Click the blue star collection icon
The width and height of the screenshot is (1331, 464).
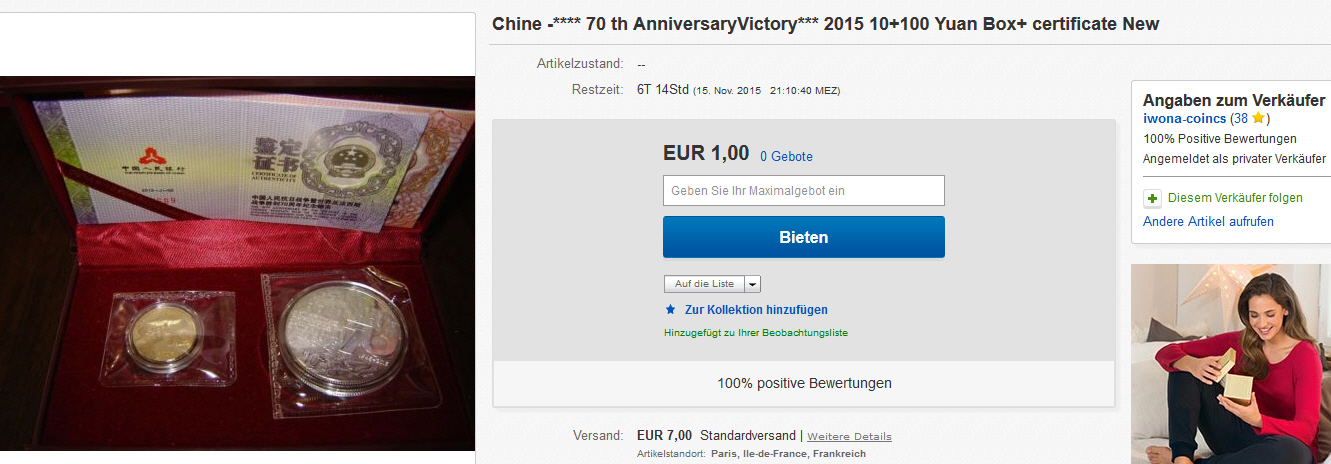point(670,310)
